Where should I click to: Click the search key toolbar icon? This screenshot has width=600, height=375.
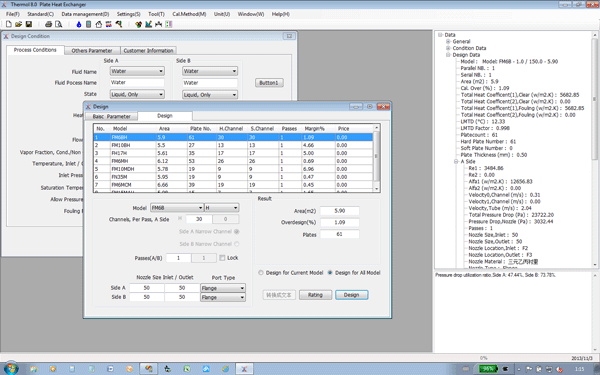119,24
